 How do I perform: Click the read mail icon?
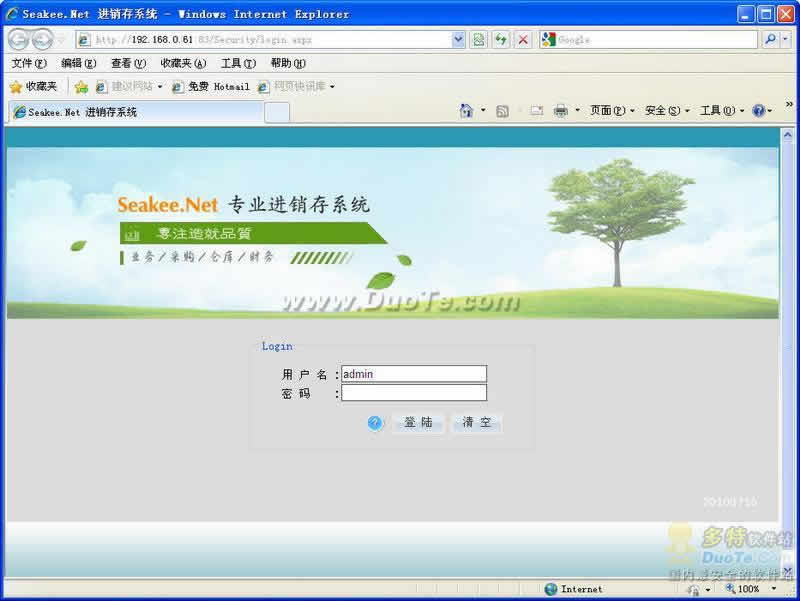(536, 111)
